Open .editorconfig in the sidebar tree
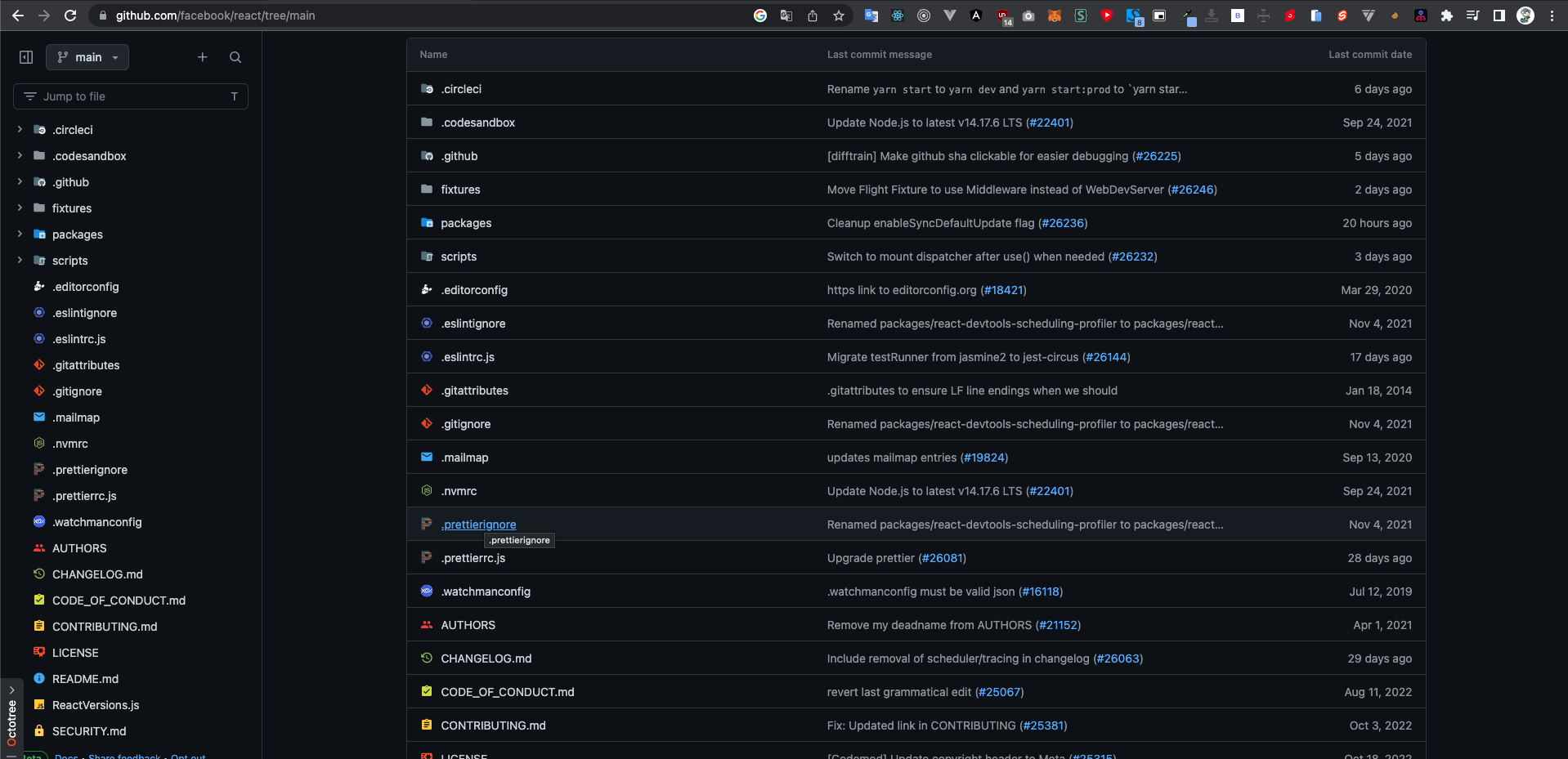This screenshot has height=759, width=1568. [x=86, y=287]
